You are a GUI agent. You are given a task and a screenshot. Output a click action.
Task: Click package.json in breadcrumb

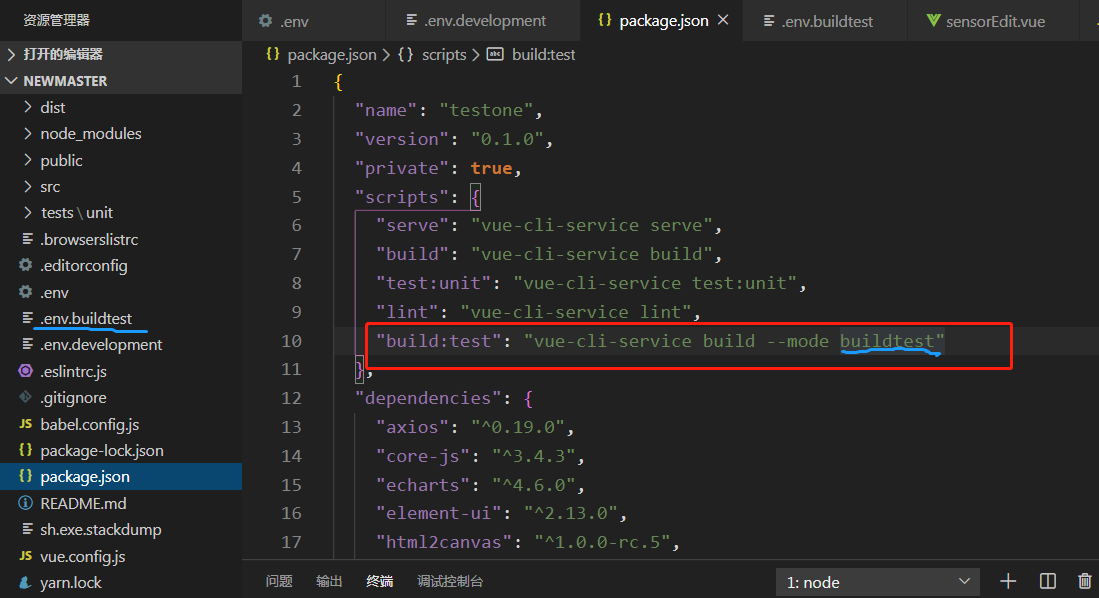[x=332, y=55]
